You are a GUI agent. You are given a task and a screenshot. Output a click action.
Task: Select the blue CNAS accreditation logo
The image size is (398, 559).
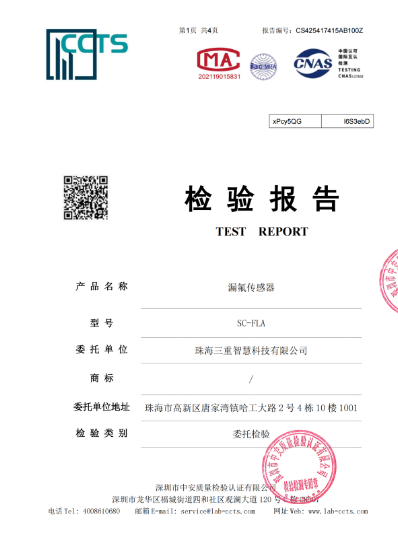pyautogui.click(x=313, y=63)
